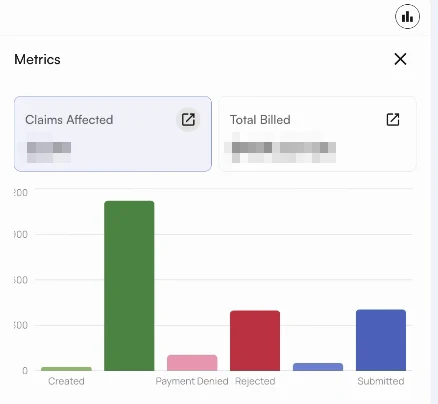The height and width of the screenshot is (404, 438).
Task: Click the Claims Affected title text
Action: click(69, 120)
